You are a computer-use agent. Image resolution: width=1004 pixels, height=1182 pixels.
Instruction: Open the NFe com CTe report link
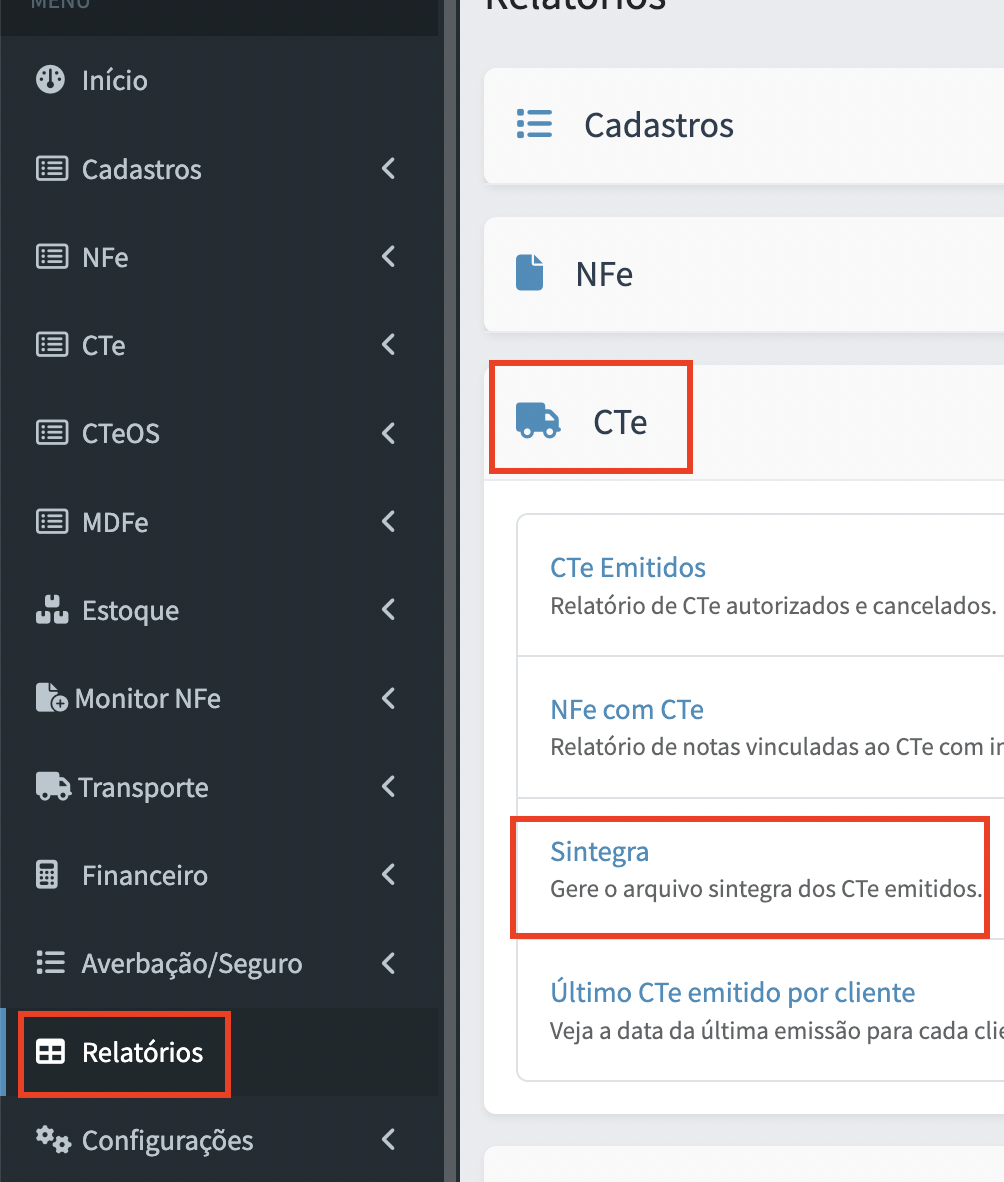point(627,709)
